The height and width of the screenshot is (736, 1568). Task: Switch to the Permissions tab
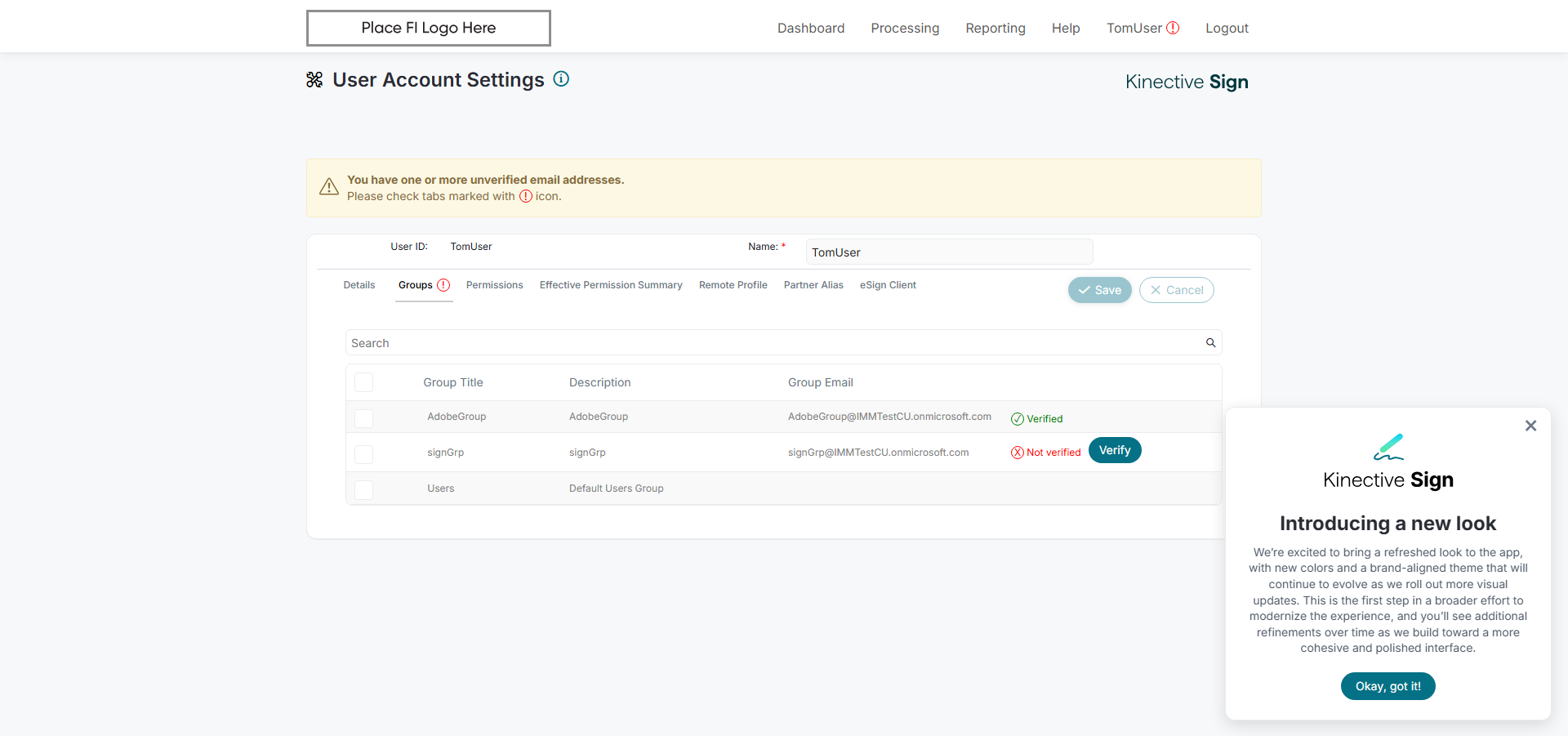(x=495, y=285)
